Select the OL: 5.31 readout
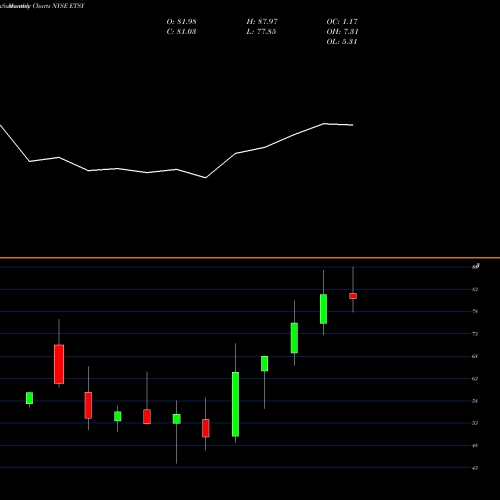 [342, 42]
